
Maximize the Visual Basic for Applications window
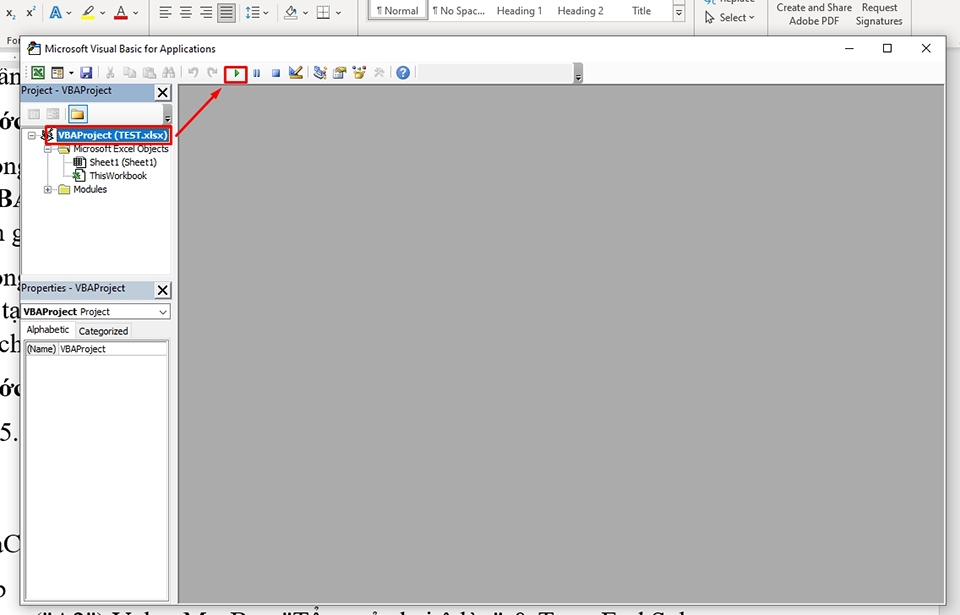click(x=887, y=48)
